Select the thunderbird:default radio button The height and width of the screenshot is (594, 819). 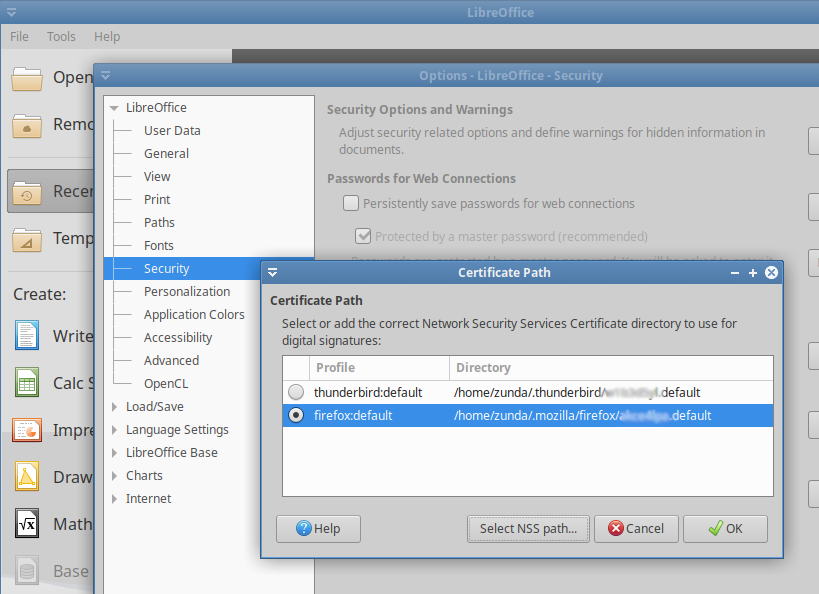point(296,392)
